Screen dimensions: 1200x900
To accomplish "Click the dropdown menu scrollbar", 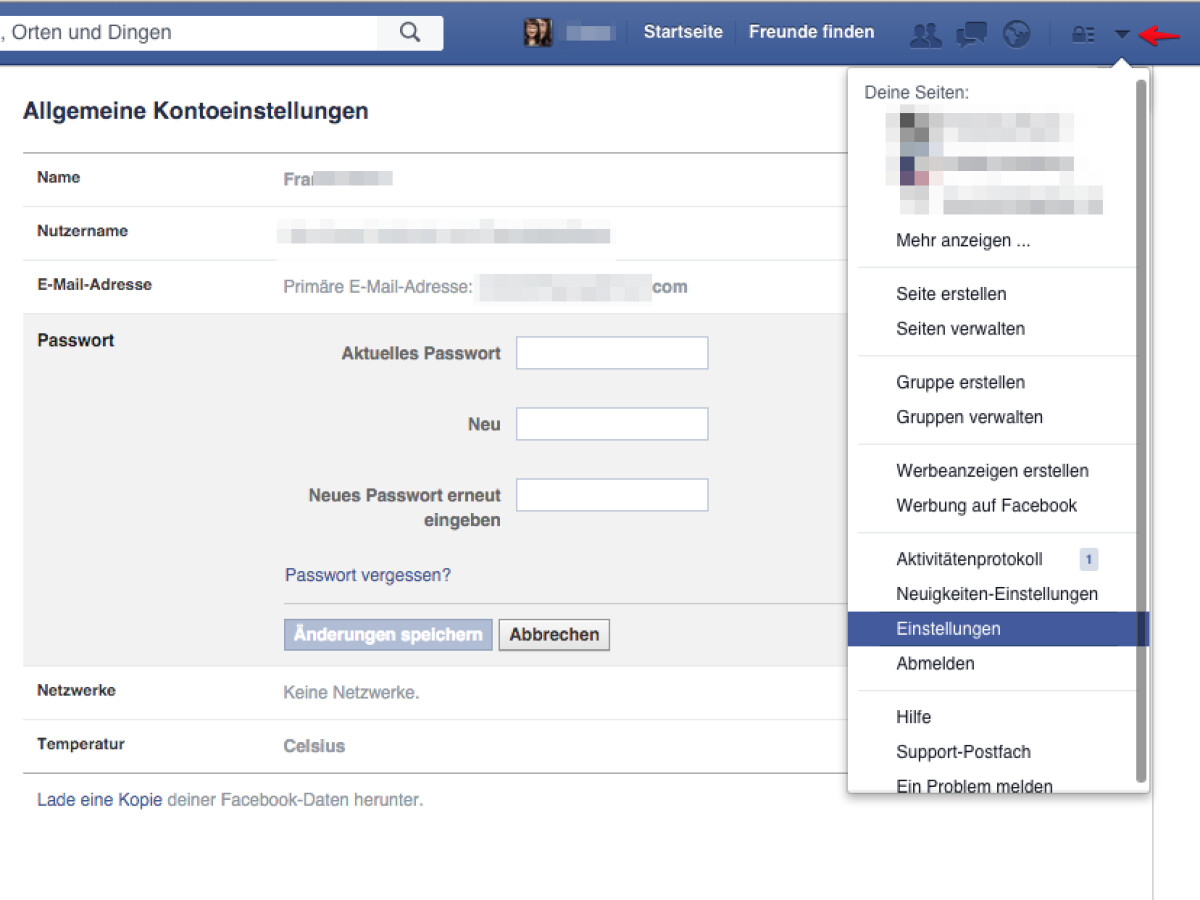I will [x=1141, y=430].
